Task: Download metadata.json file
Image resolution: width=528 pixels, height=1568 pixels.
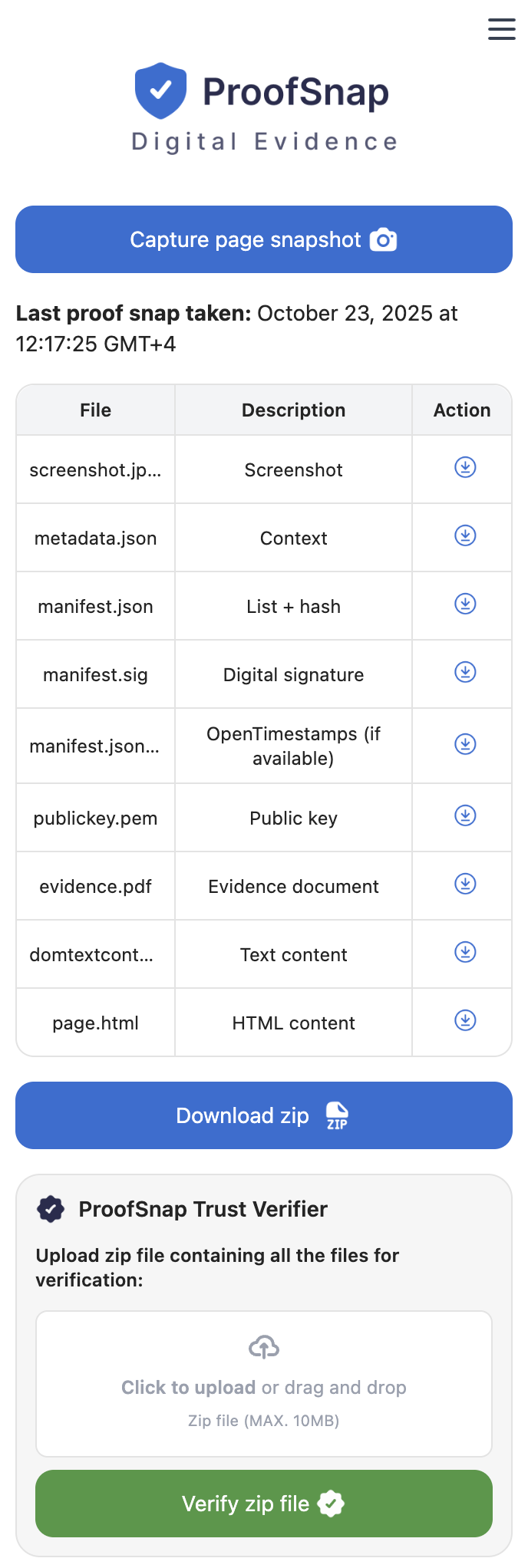Action: (465, 535)
